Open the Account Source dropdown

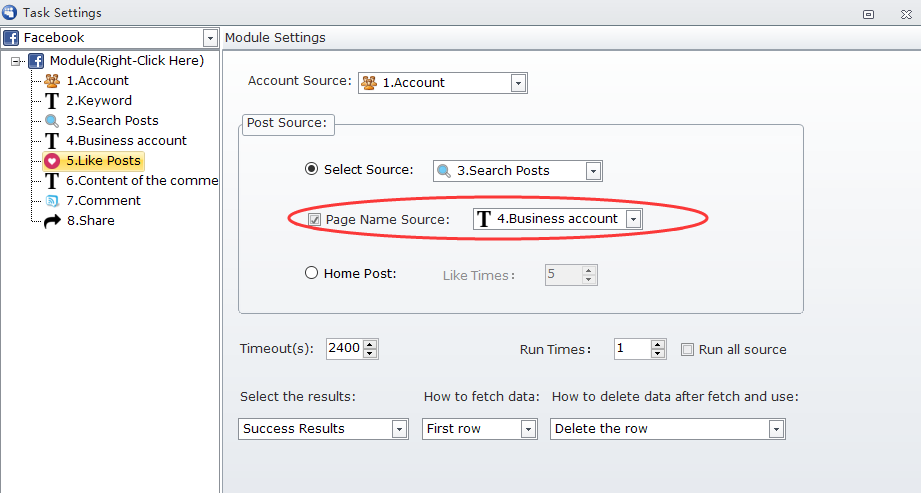pyautogui.click(x=518, y=83)
